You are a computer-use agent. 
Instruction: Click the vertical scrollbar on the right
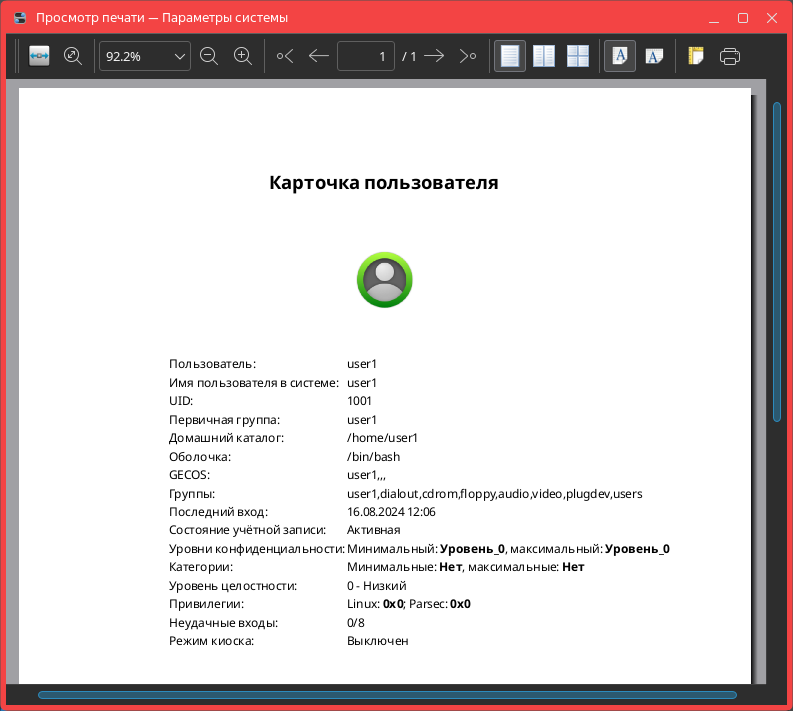(777, 260)
